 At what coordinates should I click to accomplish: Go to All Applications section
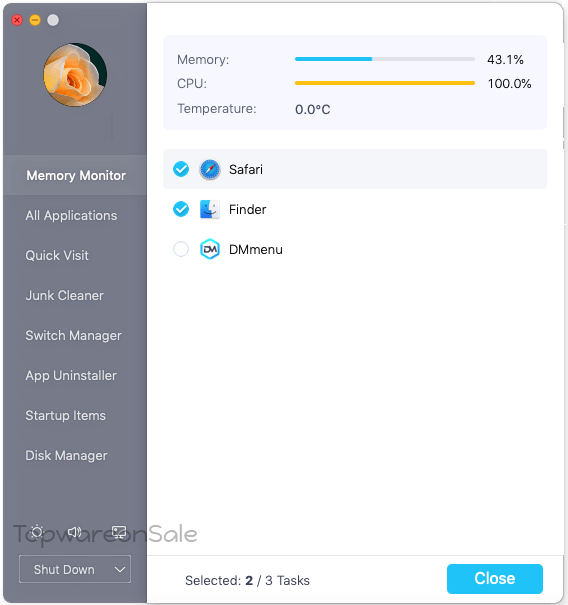pos(71,215)
